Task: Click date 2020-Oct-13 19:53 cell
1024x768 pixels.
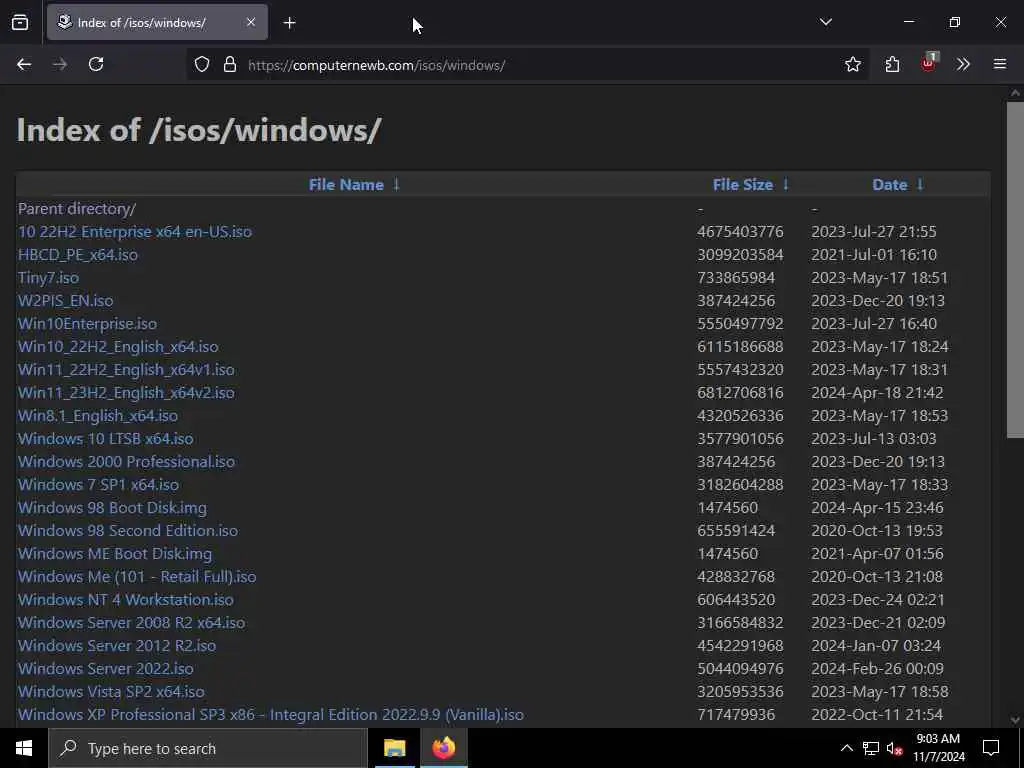Action: tap(877, 530)
